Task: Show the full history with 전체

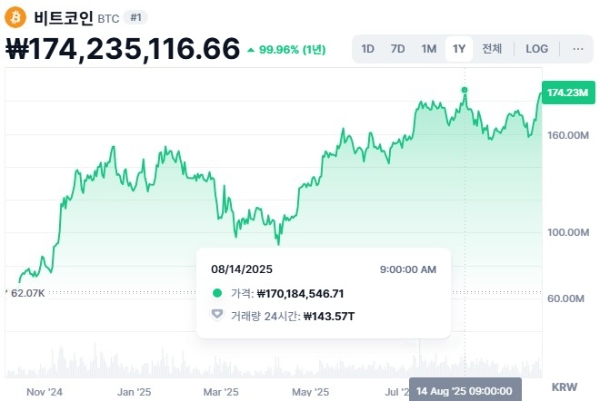Action: [492, 48]
